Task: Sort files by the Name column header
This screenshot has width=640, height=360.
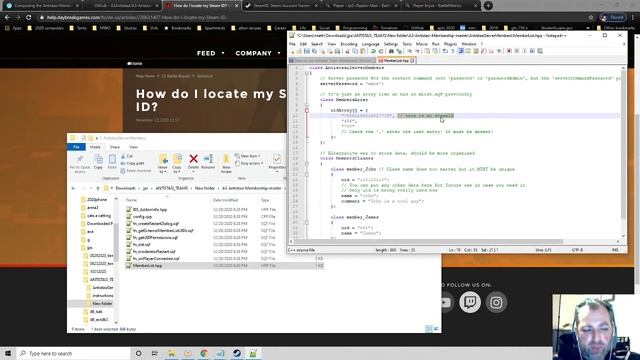Action: click(131, 200)
